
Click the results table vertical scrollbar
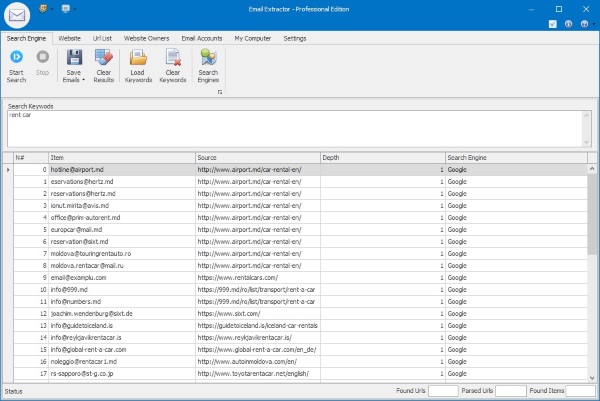[x=592, y=273]
